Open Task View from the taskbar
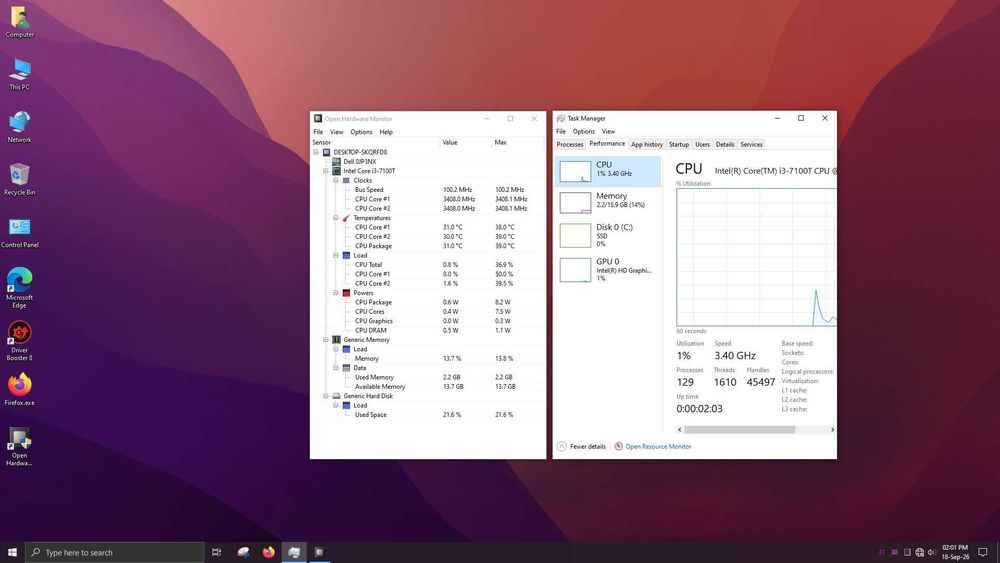 pos(217,552)
